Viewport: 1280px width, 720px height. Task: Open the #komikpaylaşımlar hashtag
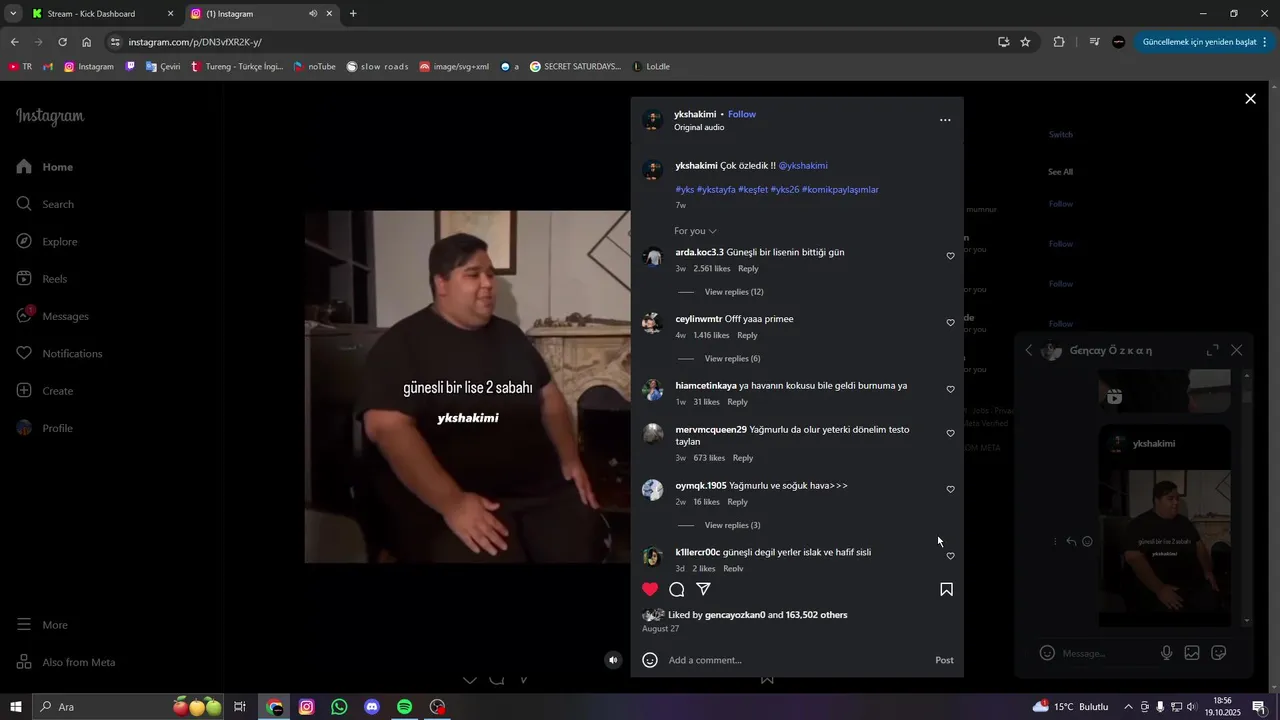click(840, 190)
